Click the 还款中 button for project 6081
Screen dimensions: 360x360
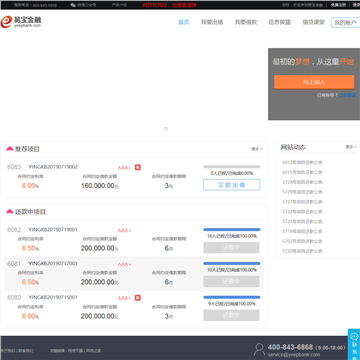pyautogui.click(x=231, y=281)
